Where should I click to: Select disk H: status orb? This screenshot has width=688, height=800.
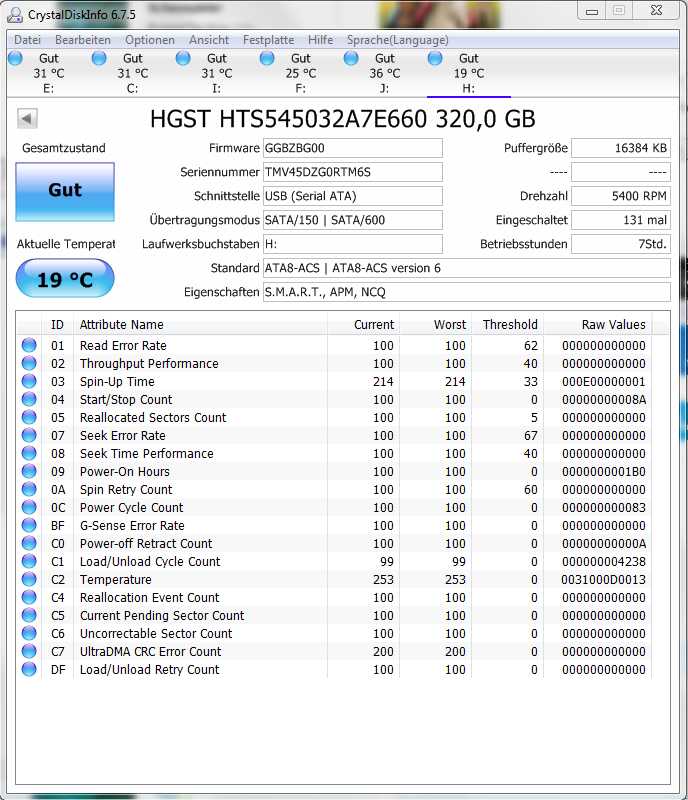pyautogui.click(x=435, y=58)
